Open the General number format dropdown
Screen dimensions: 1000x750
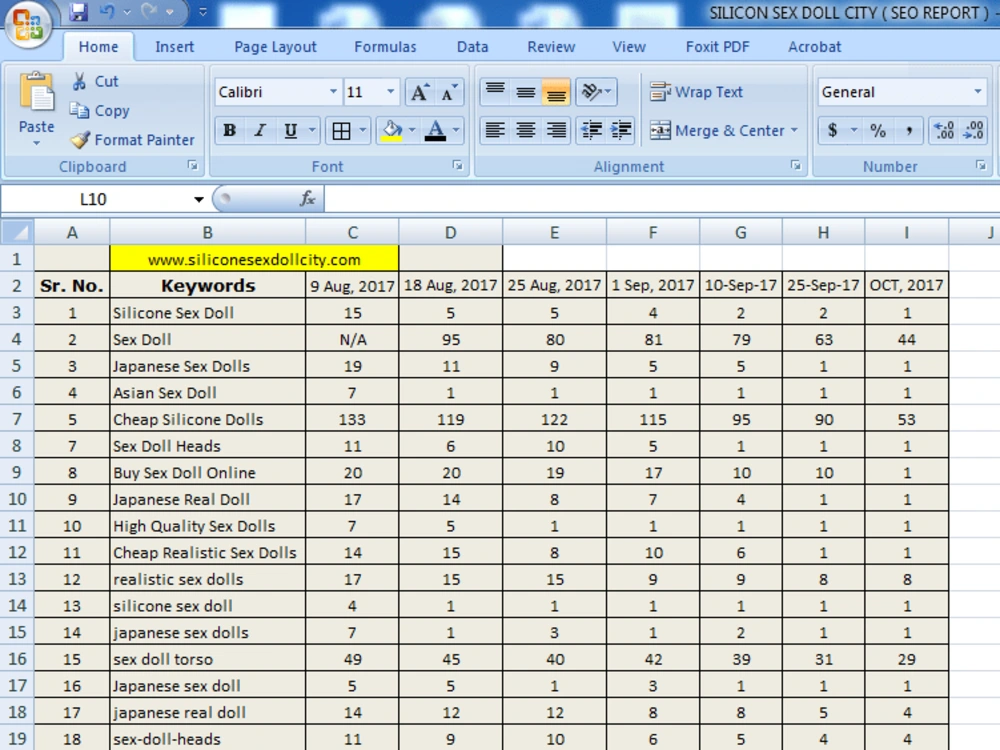[978, 92]
